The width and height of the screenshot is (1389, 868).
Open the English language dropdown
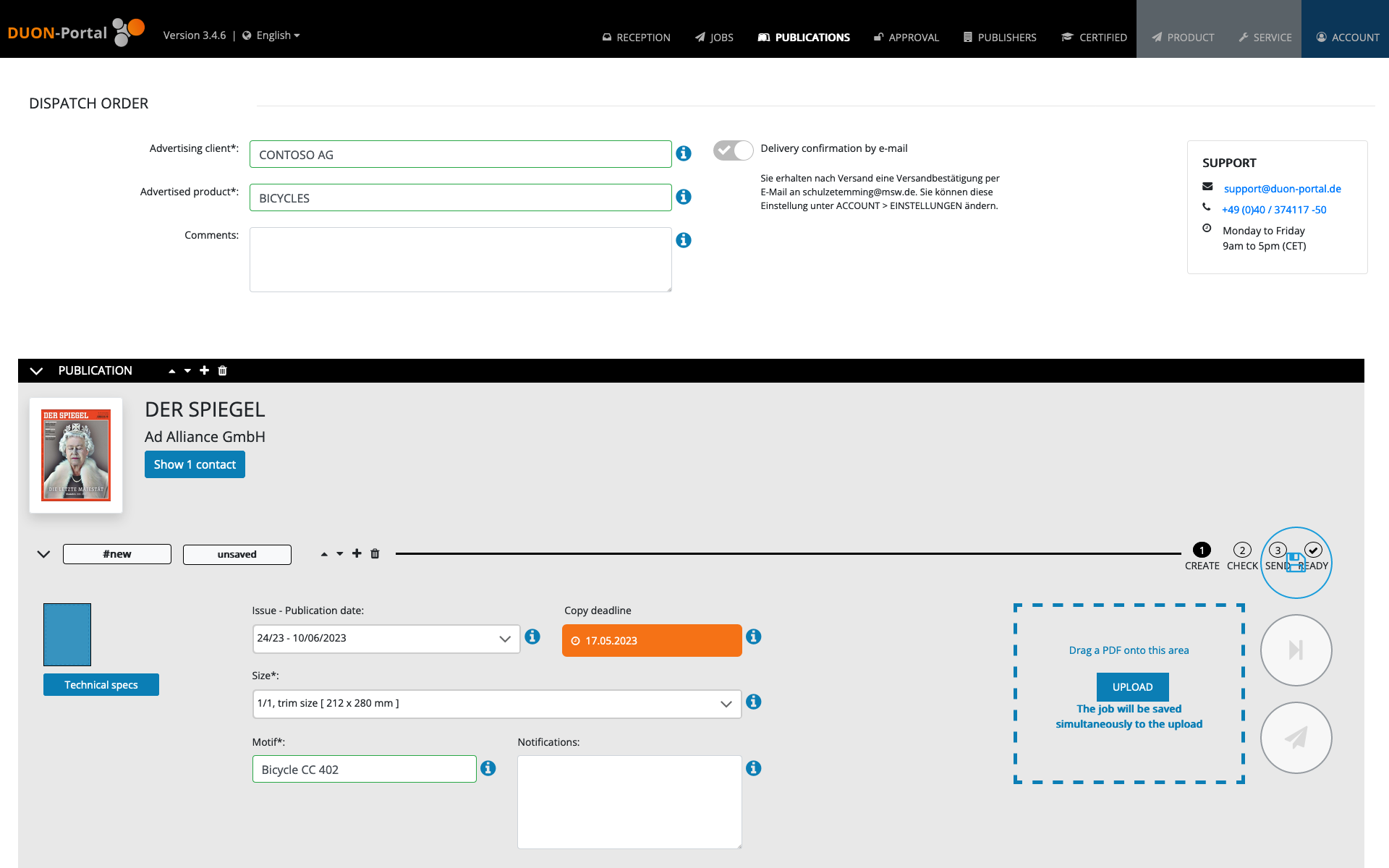click(x=271, y=35)
